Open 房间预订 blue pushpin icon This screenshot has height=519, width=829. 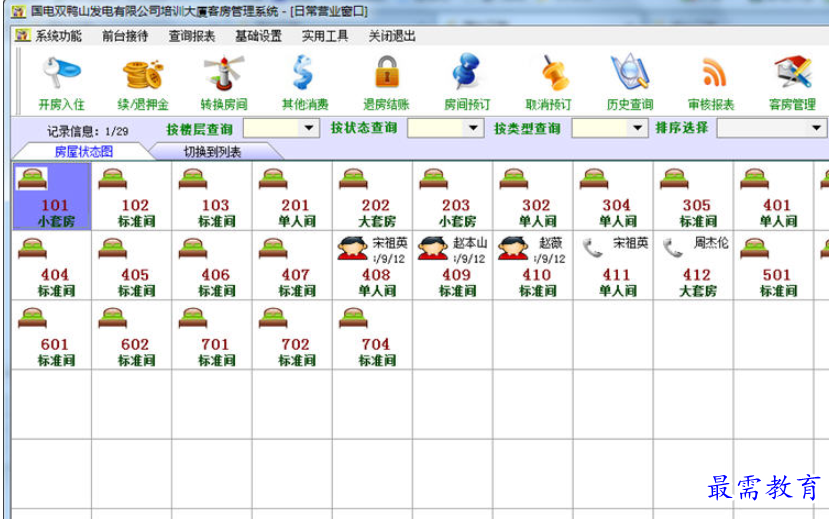[x=466, y=71]
